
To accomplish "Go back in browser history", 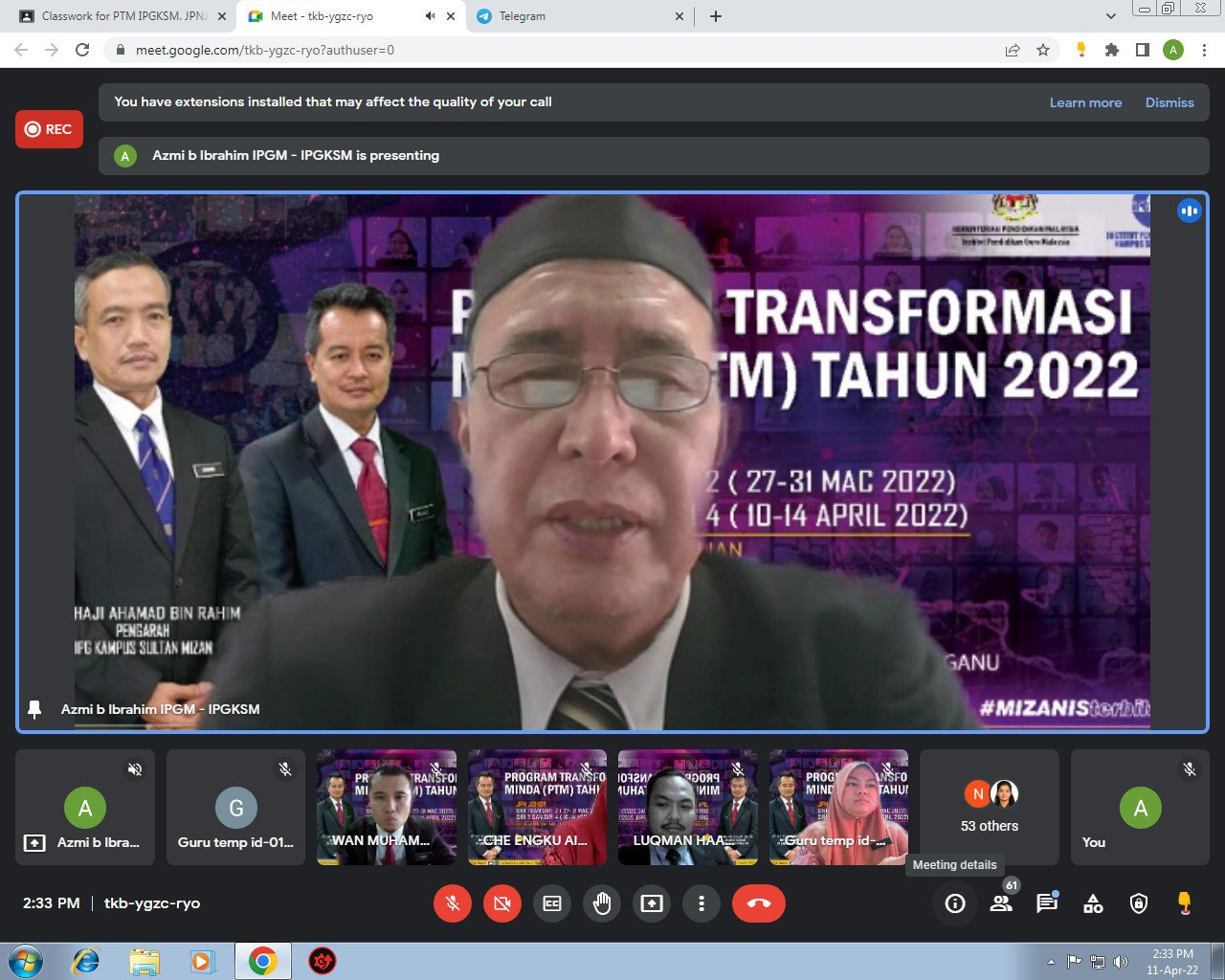I will click(21, 50).
